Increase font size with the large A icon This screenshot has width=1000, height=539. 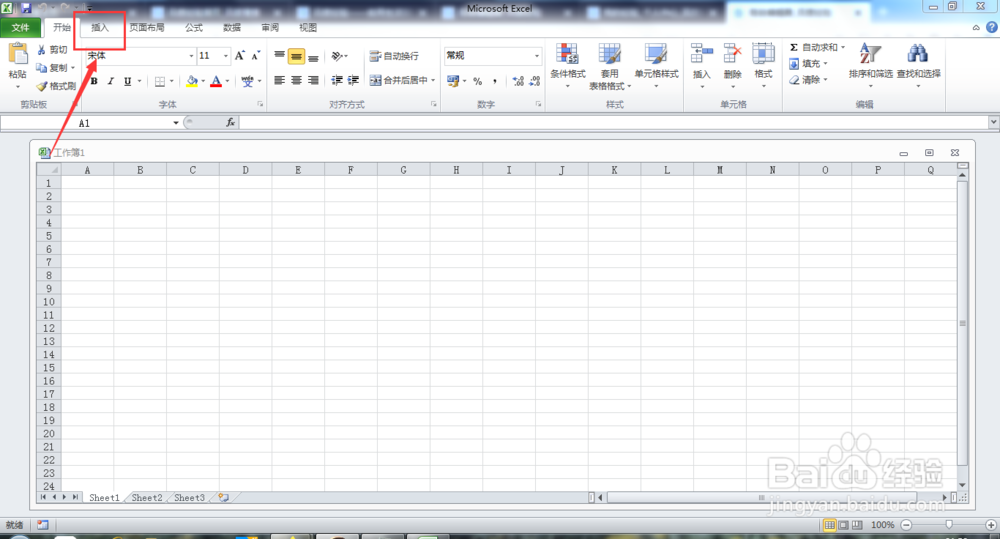click(239, 56)
